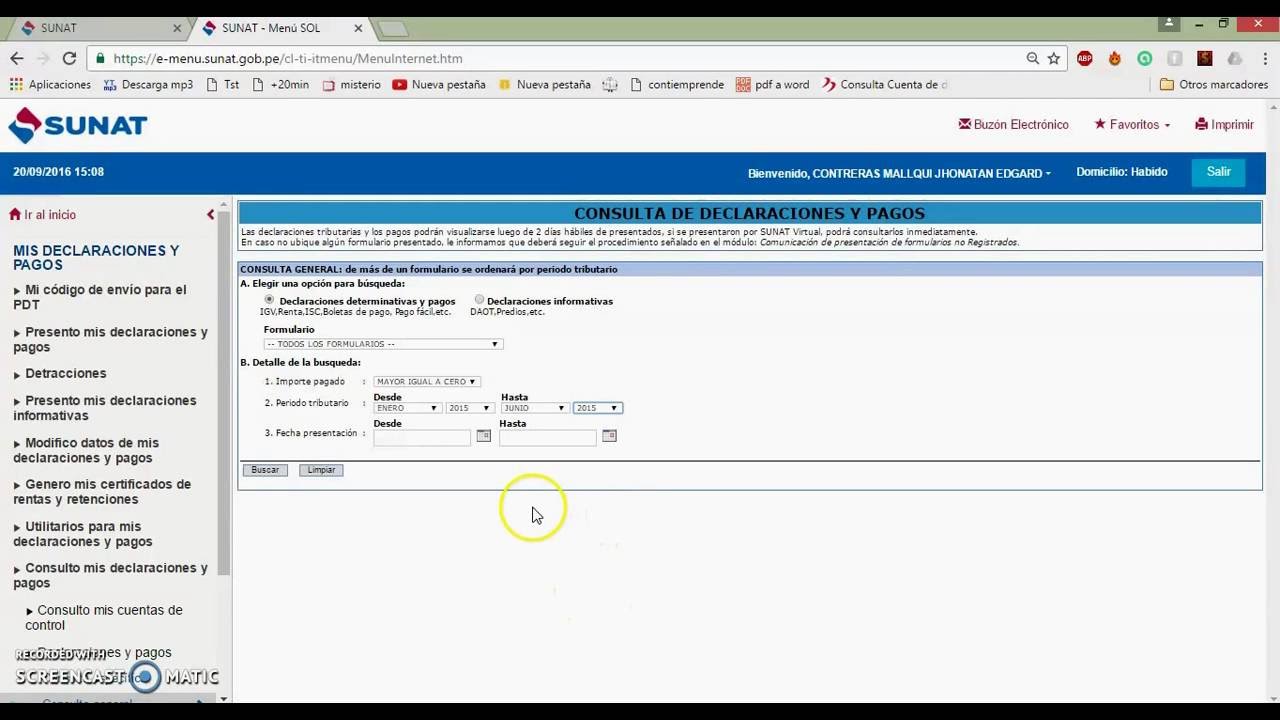
Task: Open the Hasta year dropdown
Action: click(598, 408)
